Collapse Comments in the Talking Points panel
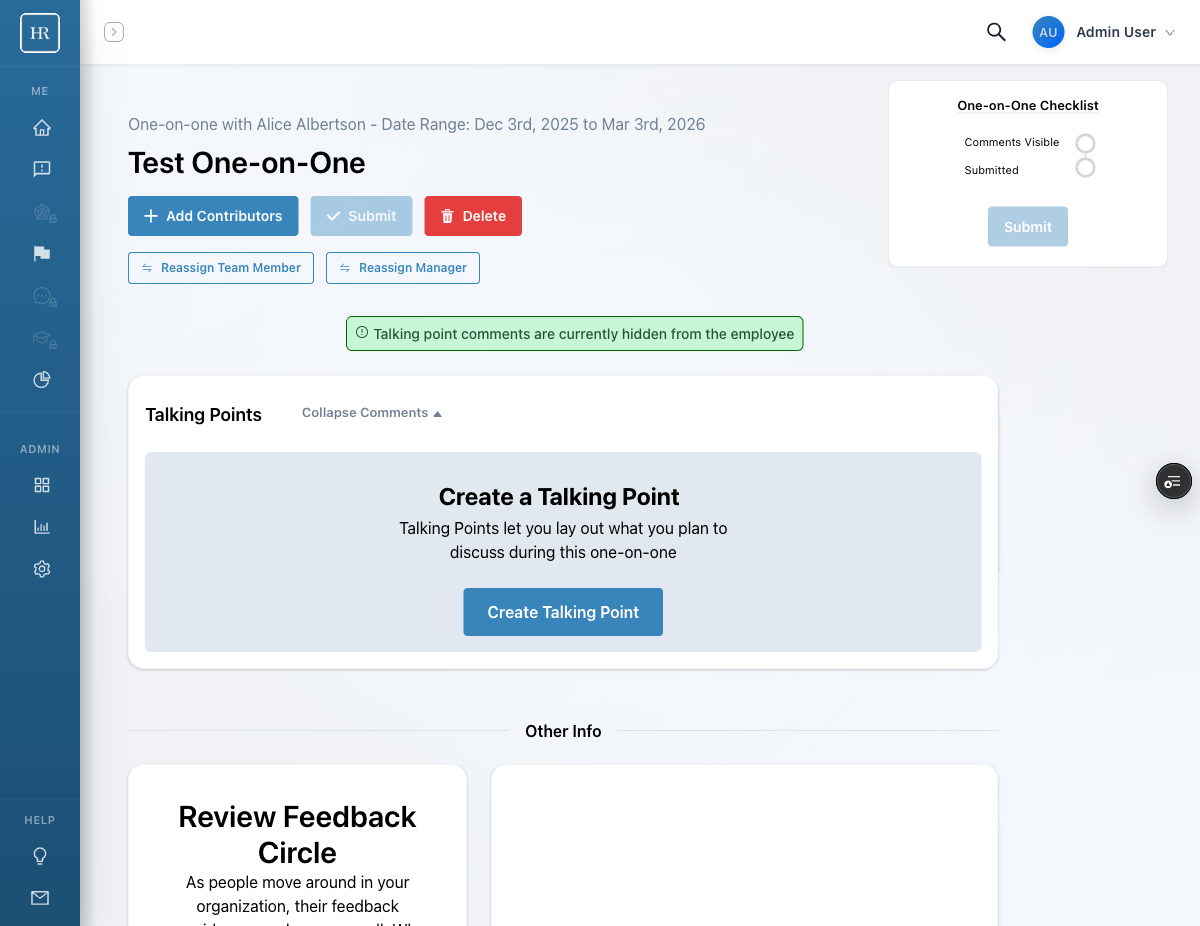Screen dimensions: 1200x926 [x=371, y=412]
